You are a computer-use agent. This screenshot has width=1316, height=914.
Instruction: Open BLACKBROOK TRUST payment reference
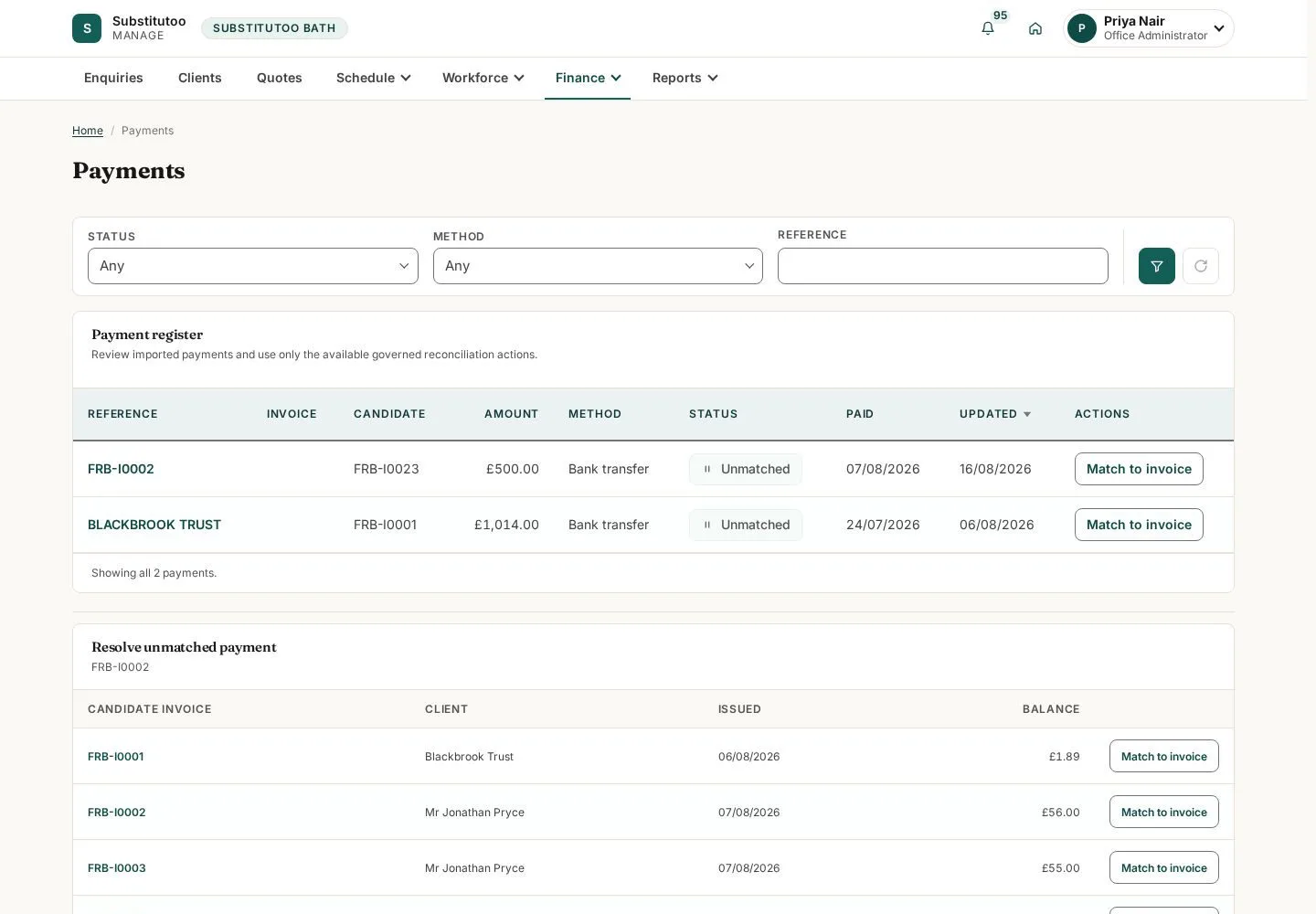pos(154,525)
